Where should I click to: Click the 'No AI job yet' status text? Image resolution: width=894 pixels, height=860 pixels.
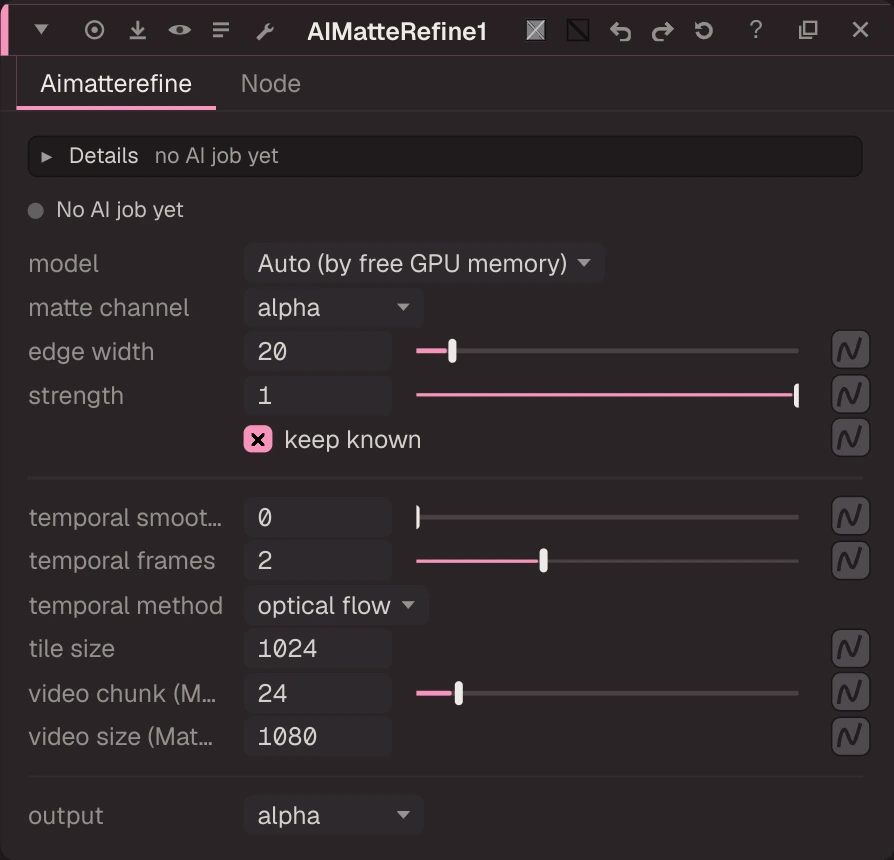coord(120,210)
